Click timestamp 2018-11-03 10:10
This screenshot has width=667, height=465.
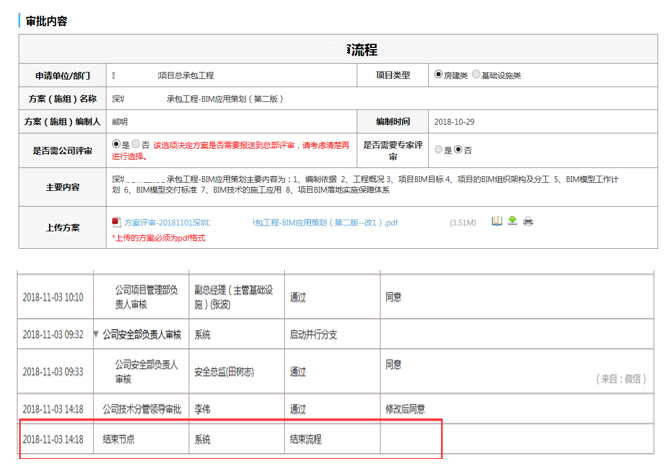[x=53, y=297]
